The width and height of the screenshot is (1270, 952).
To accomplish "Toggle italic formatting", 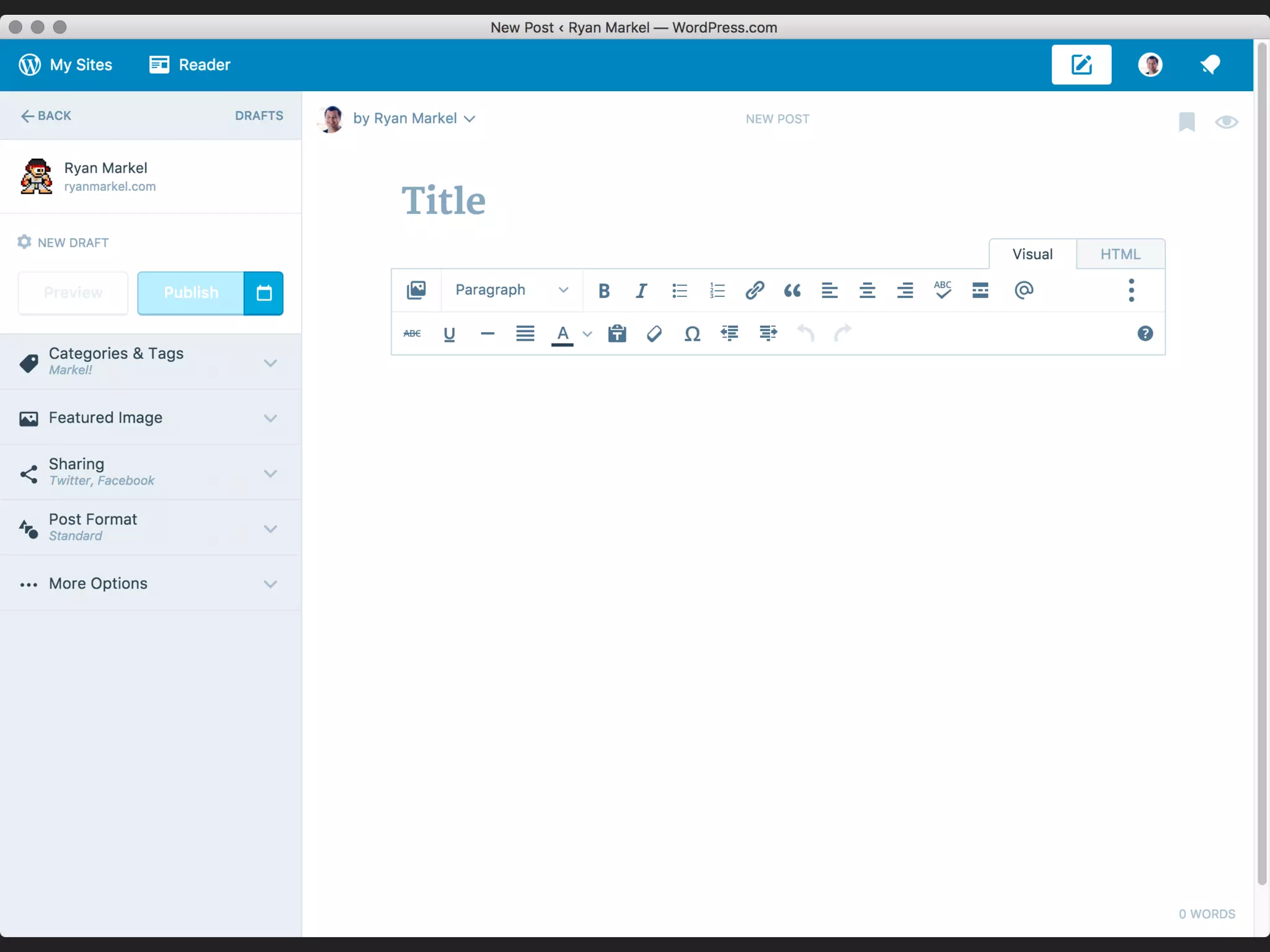I will click(641, 290).
